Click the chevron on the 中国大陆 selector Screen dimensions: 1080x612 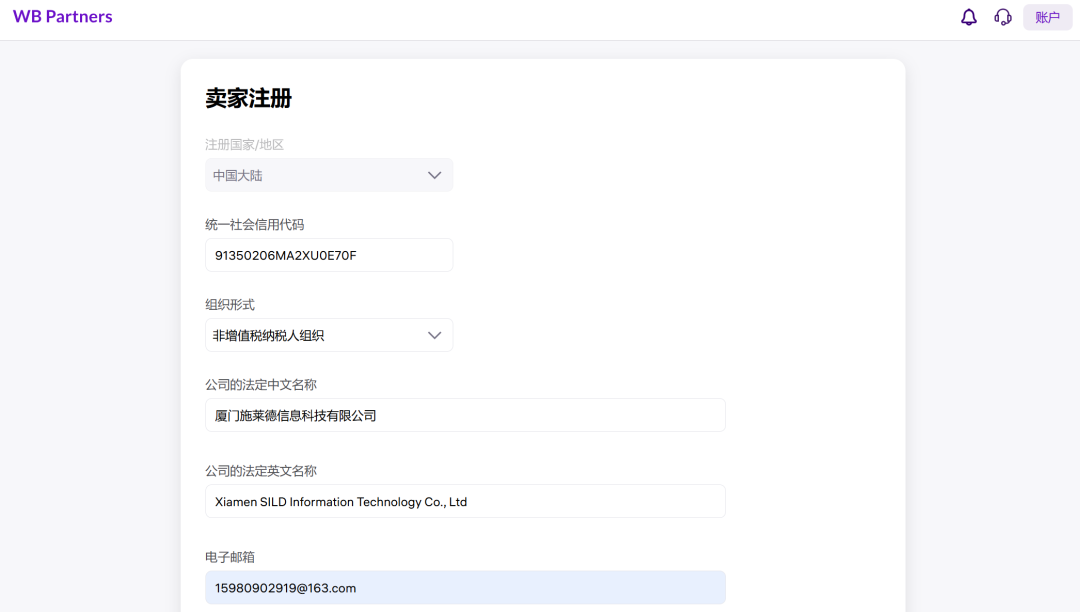coord(435,174)
